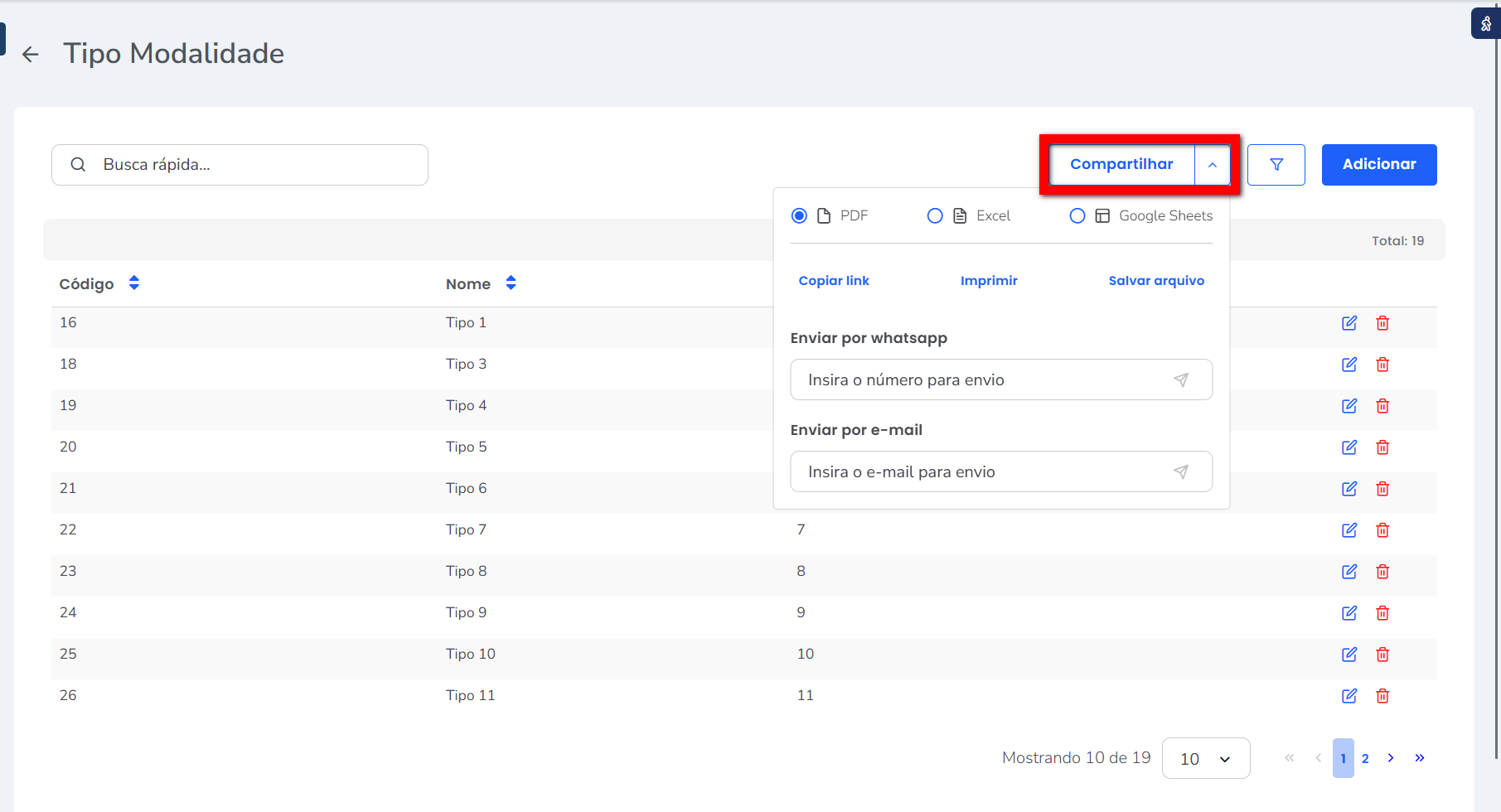Delete the Tipo 11 entry
This screenshot has height=812, width=1501.
(x=1382, y=696)
